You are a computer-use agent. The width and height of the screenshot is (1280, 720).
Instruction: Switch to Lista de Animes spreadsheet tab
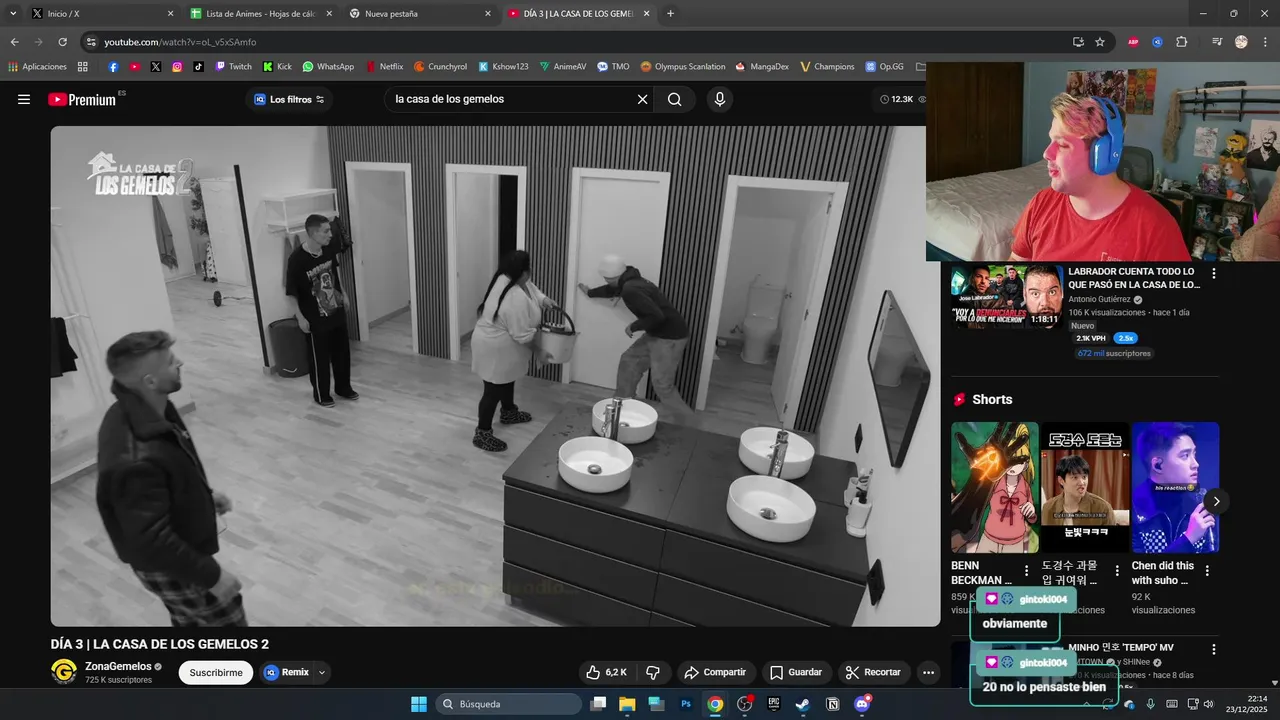[260, 14]
